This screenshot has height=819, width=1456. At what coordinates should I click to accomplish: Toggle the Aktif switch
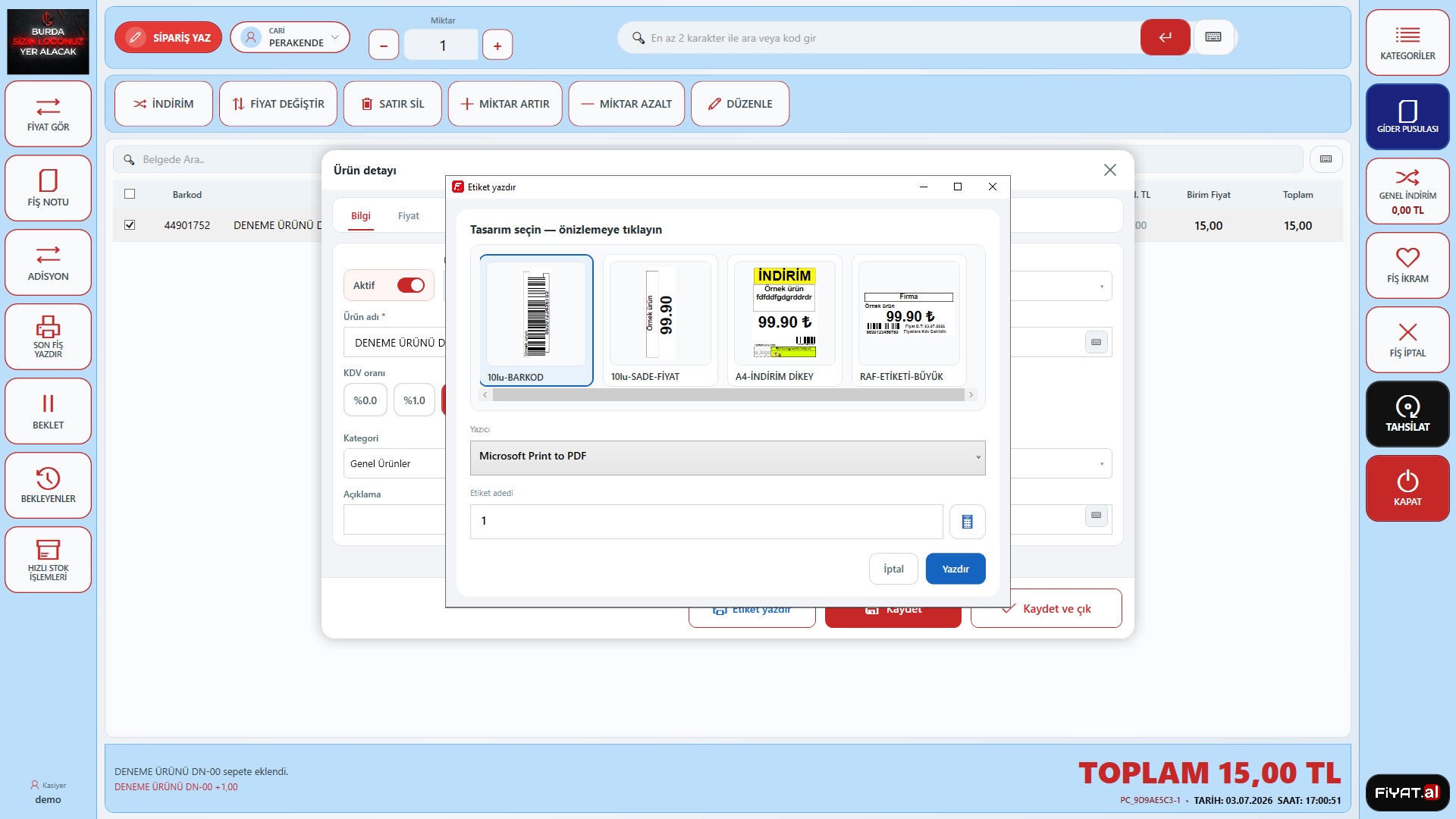[x=411, y=285]
